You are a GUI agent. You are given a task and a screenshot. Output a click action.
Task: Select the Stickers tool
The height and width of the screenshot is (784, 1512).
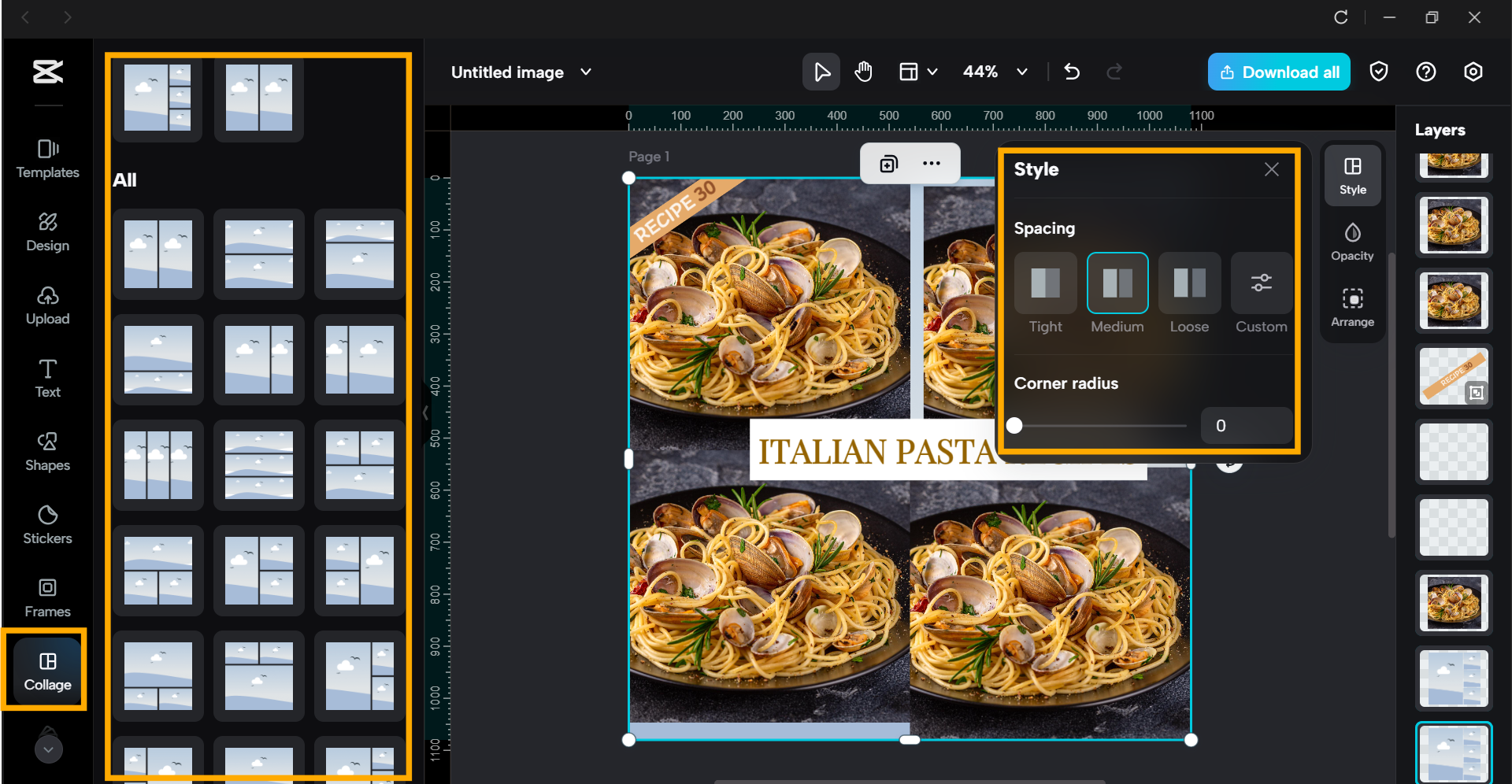(x=47, y=526)
